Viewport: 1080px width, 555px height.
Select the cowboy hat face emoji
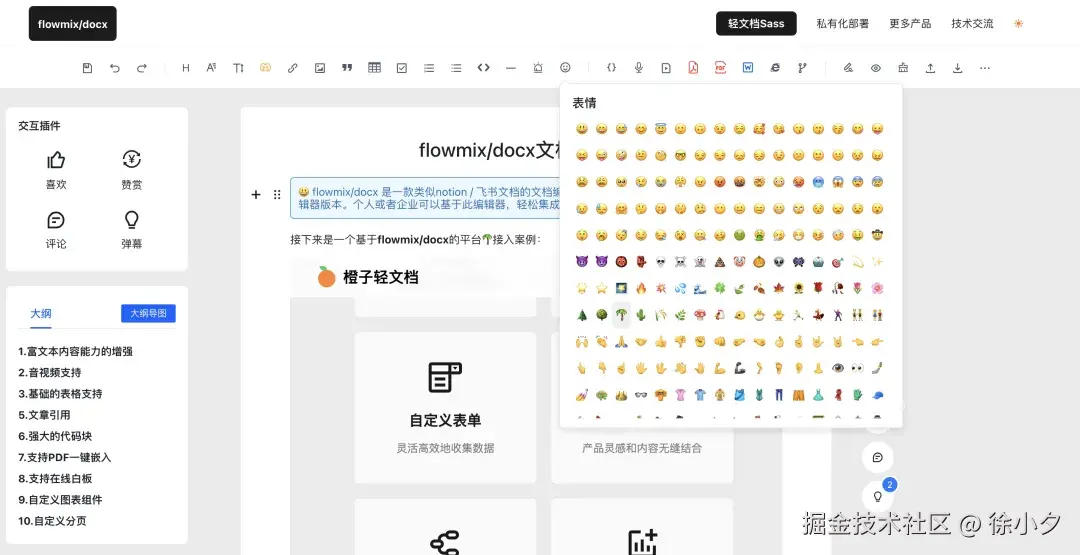(878, 235)
